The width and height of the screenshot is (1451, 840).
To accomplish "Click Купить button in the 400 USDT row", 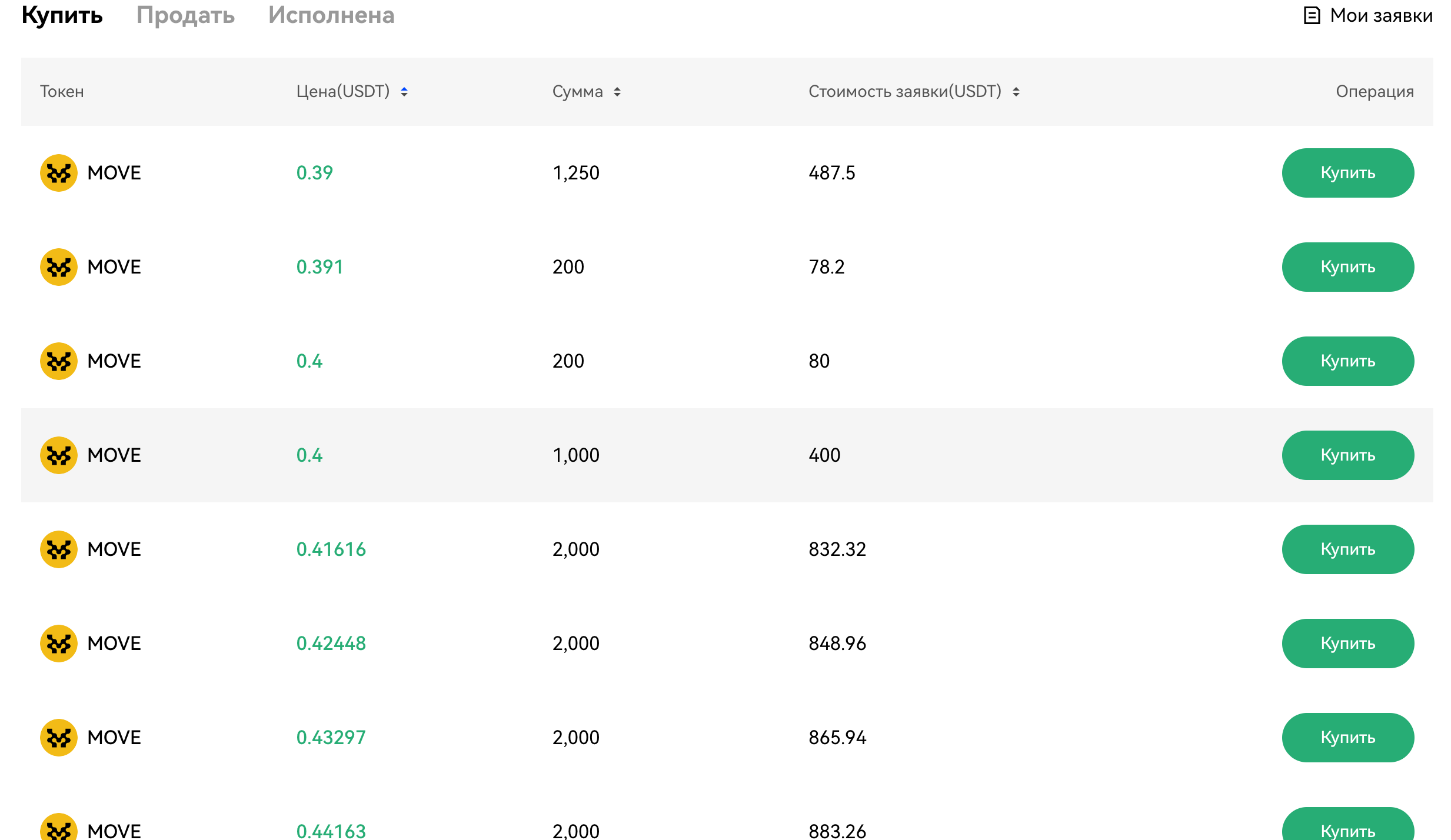I will (x=1348, y=455).
